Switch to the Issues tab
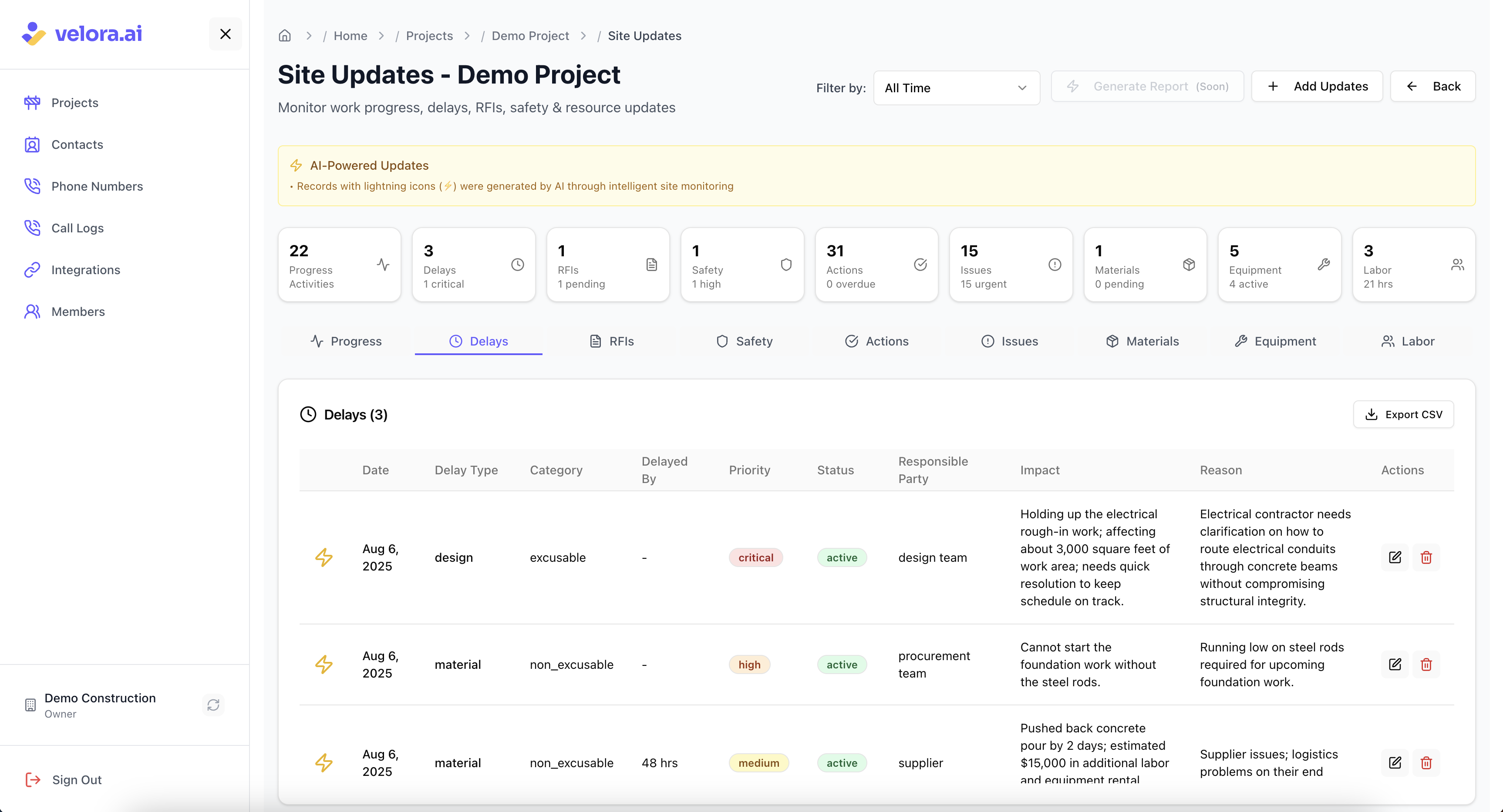The width and height of the screenshot is (1503, 812). point(1010,341)
